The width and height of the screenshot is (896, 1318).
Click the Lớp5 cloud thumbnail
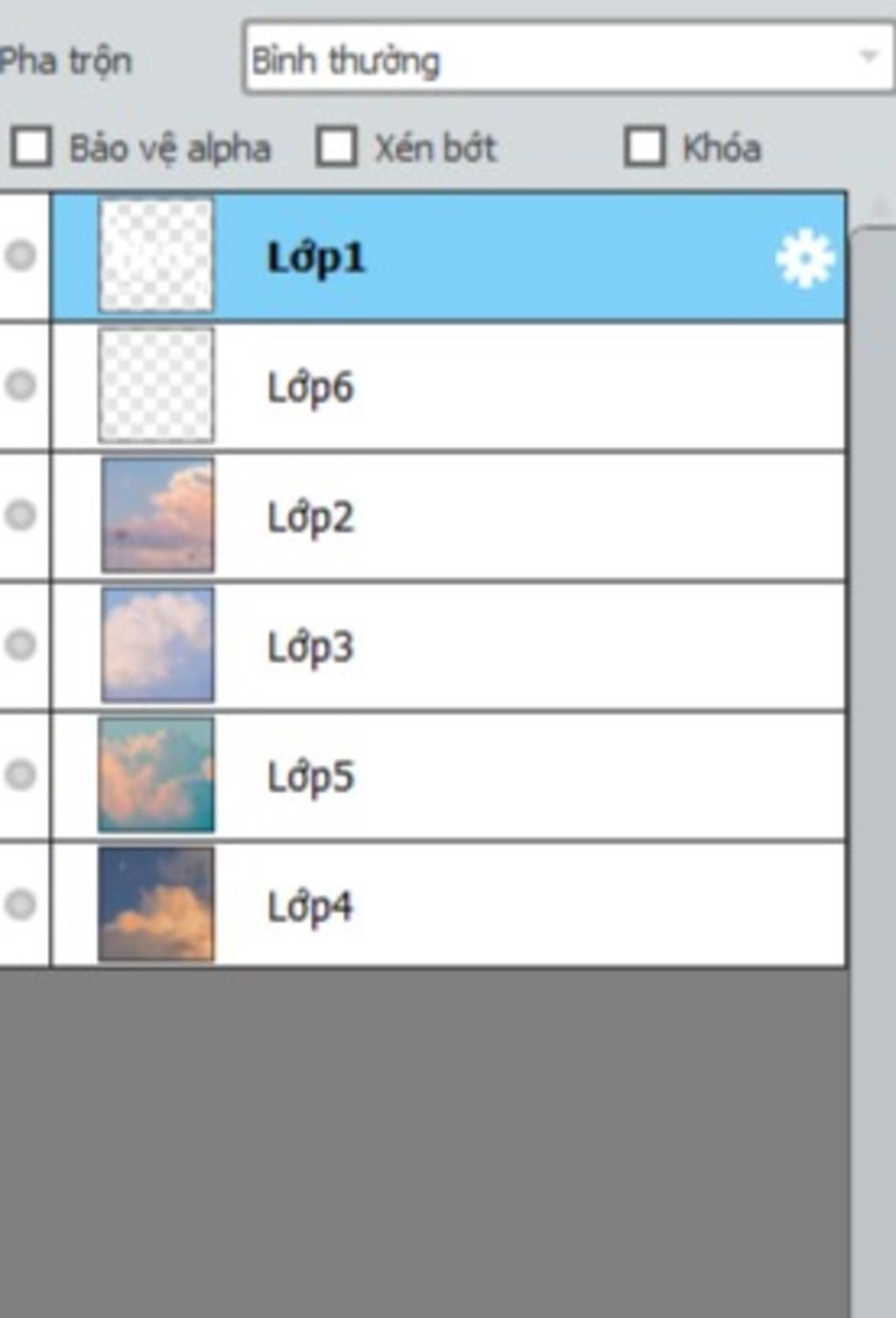[x=157, y=775]
